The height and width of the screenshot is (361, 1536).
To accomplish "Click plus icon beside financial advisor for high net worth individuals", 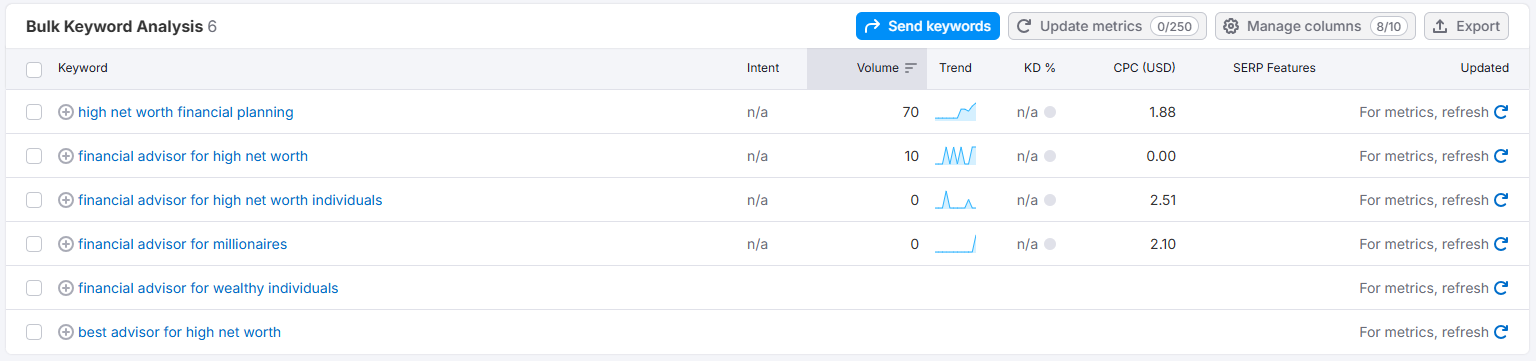I will click(66, 200).
